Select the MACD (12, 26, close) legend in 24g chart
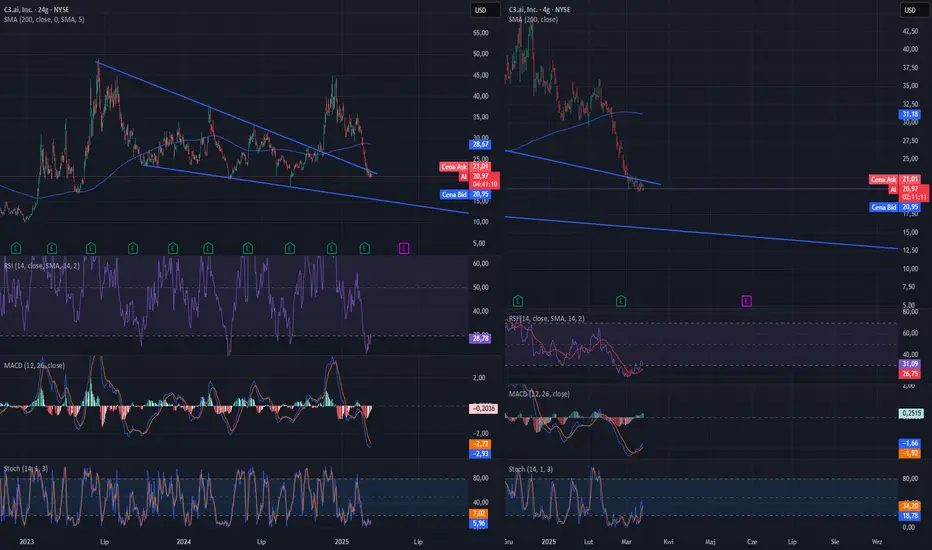This screenshot has width=932, height=550. click(x=34, y=366)
